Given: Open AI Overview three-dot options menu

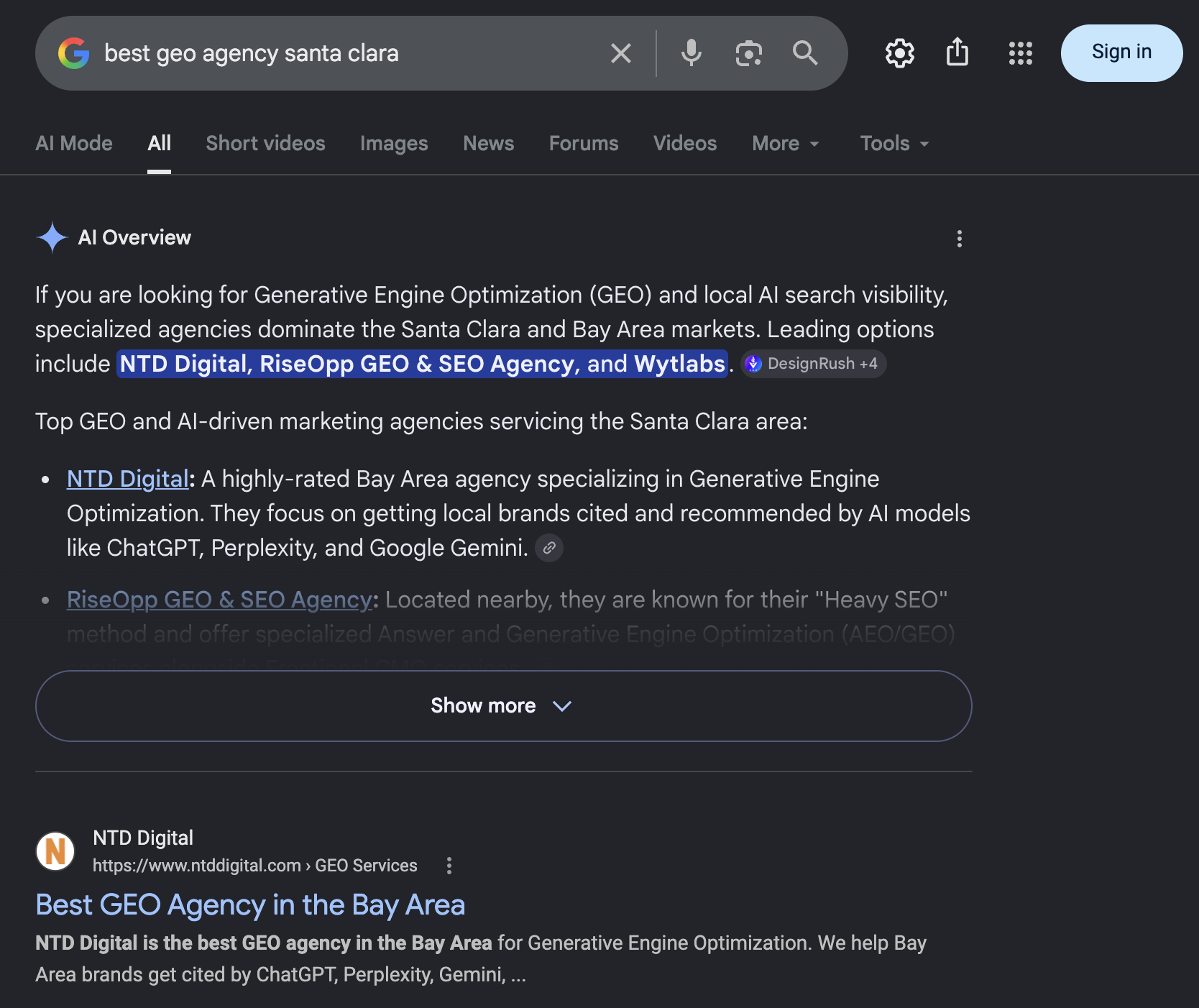Looking at the screenshot, I should [960, 239].
